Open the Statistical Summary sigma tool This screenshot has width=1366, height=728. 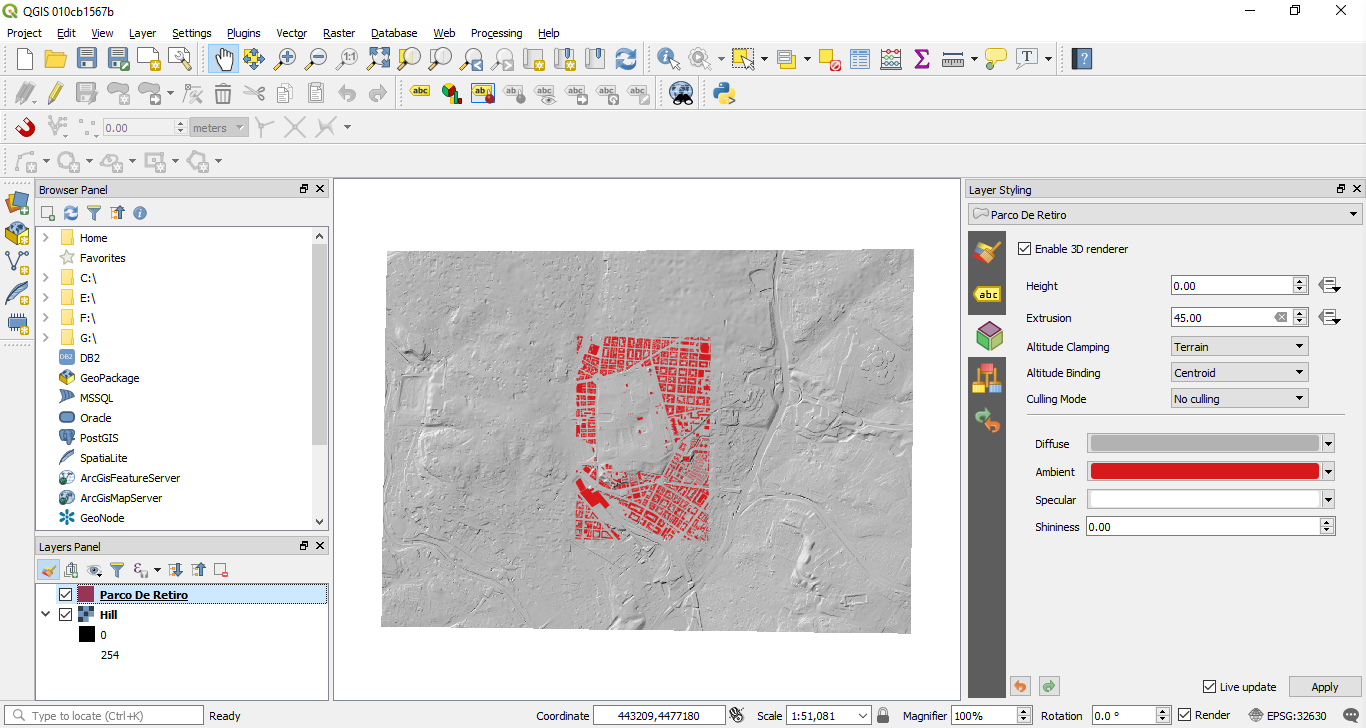point(921,59)
